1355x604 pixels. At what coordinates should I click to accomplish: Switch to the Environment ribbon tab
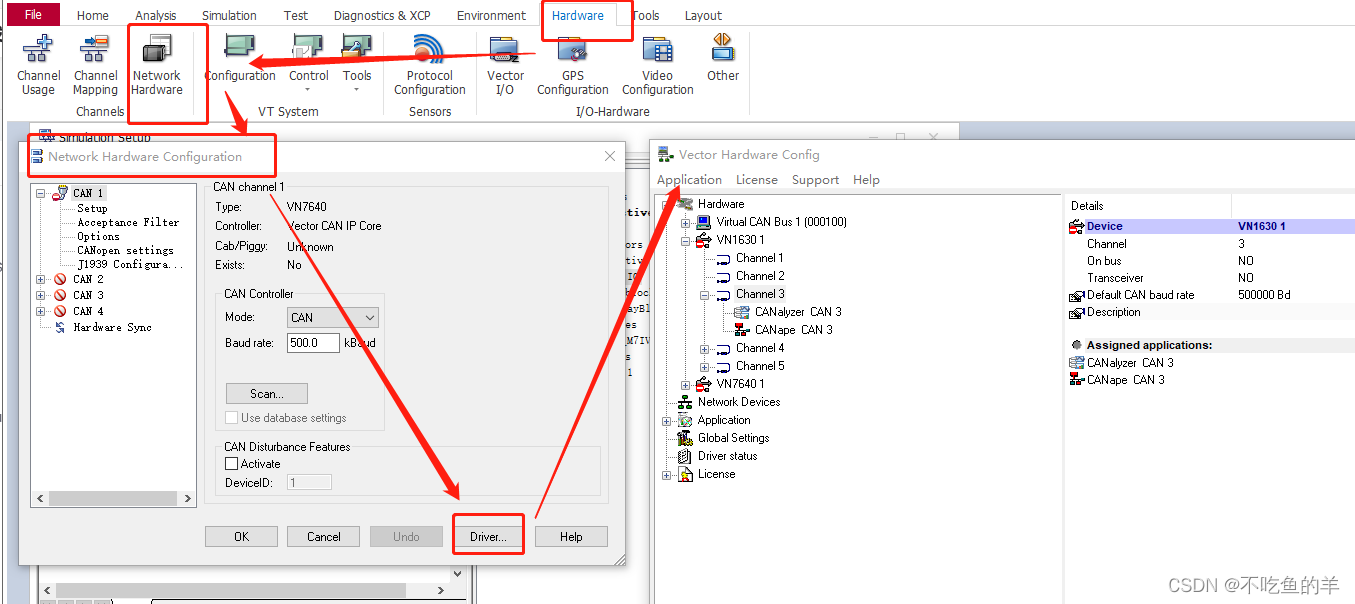point(491,15)
